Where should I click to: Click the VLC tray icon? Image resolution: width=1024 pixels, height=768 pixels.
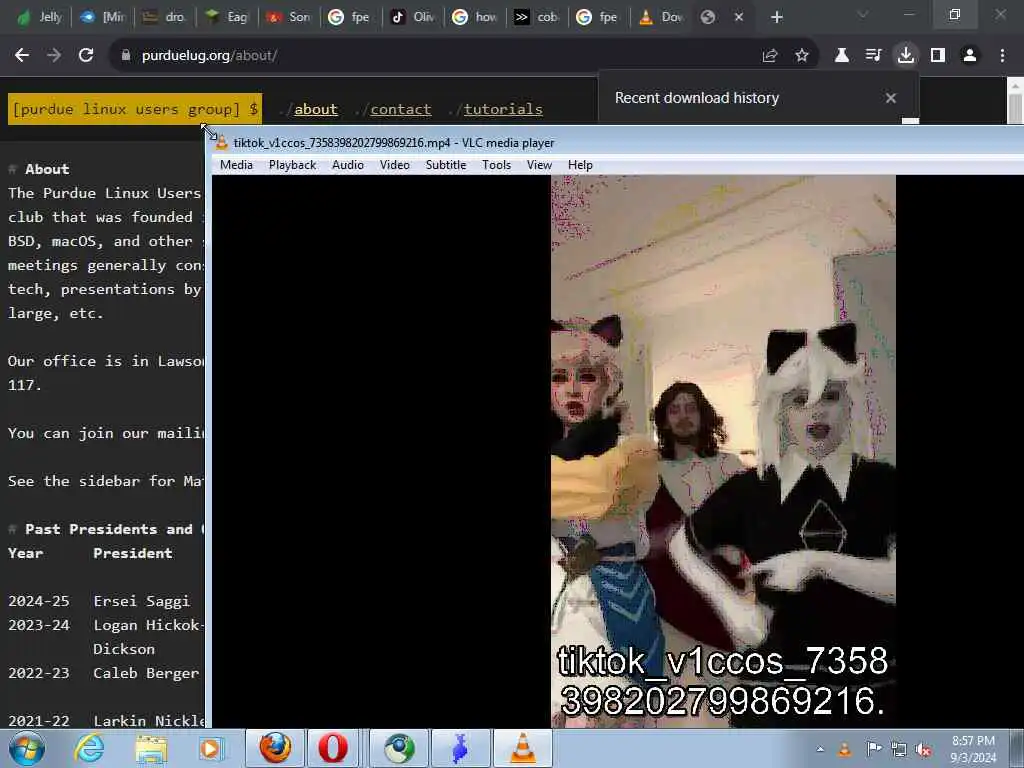pyautogui.click(x=844, y=749)
